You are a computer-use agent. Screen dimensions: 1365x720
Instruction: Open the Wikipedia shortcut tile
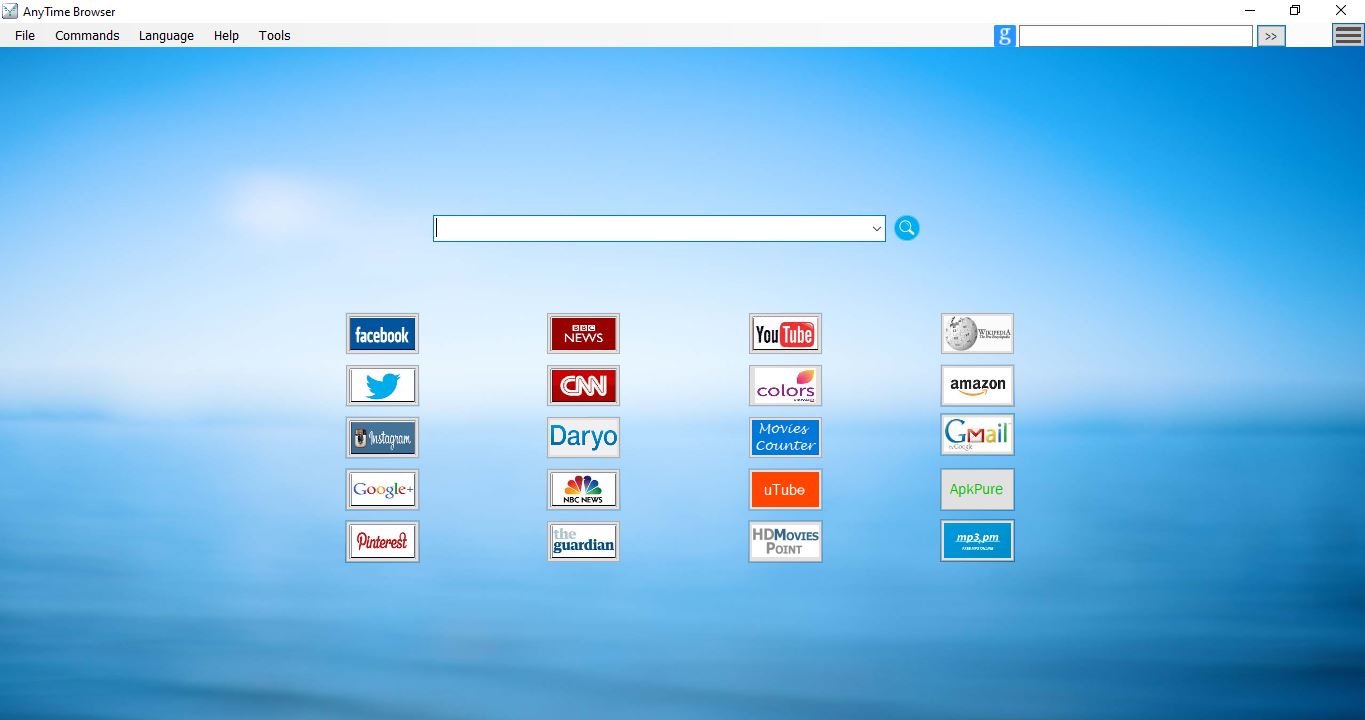pos(978,334)
